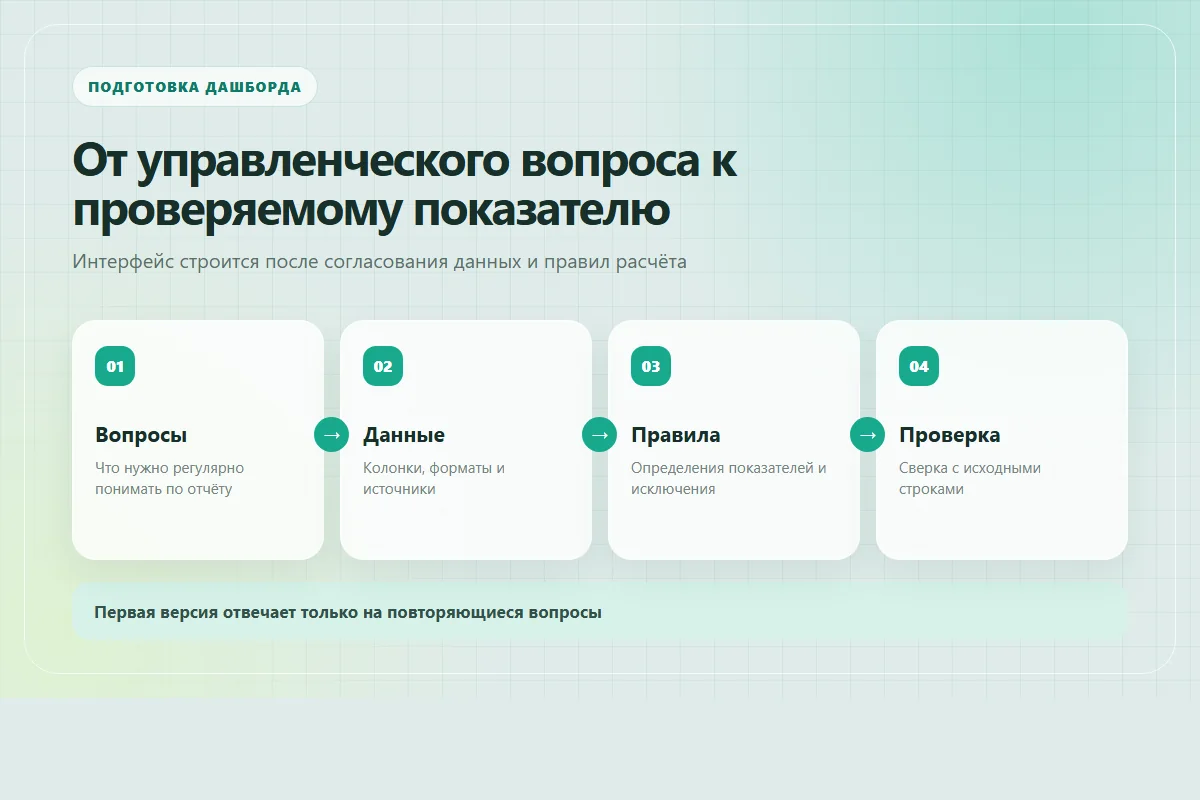This screenshot has height=800, width=1200.
Task: Click the arrow between Вопросы and Данные
Action: pyautogui.click(x=332, y=435)
